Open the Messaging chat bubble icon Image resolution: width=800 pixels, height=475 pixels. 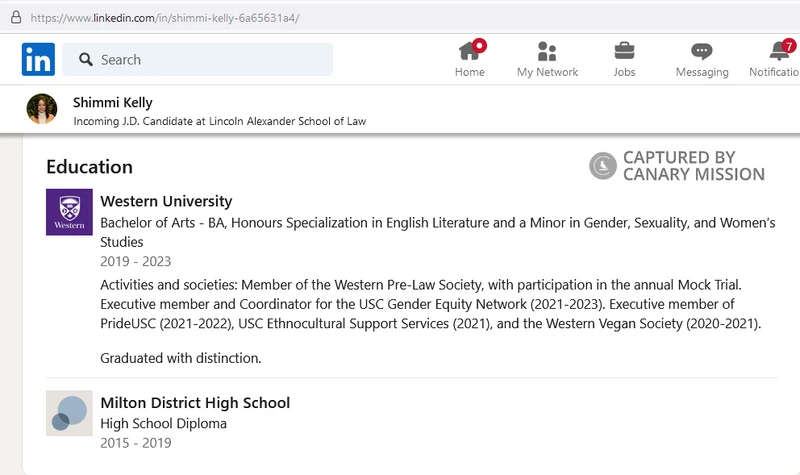pyautogui.click(x=702, y=51)
